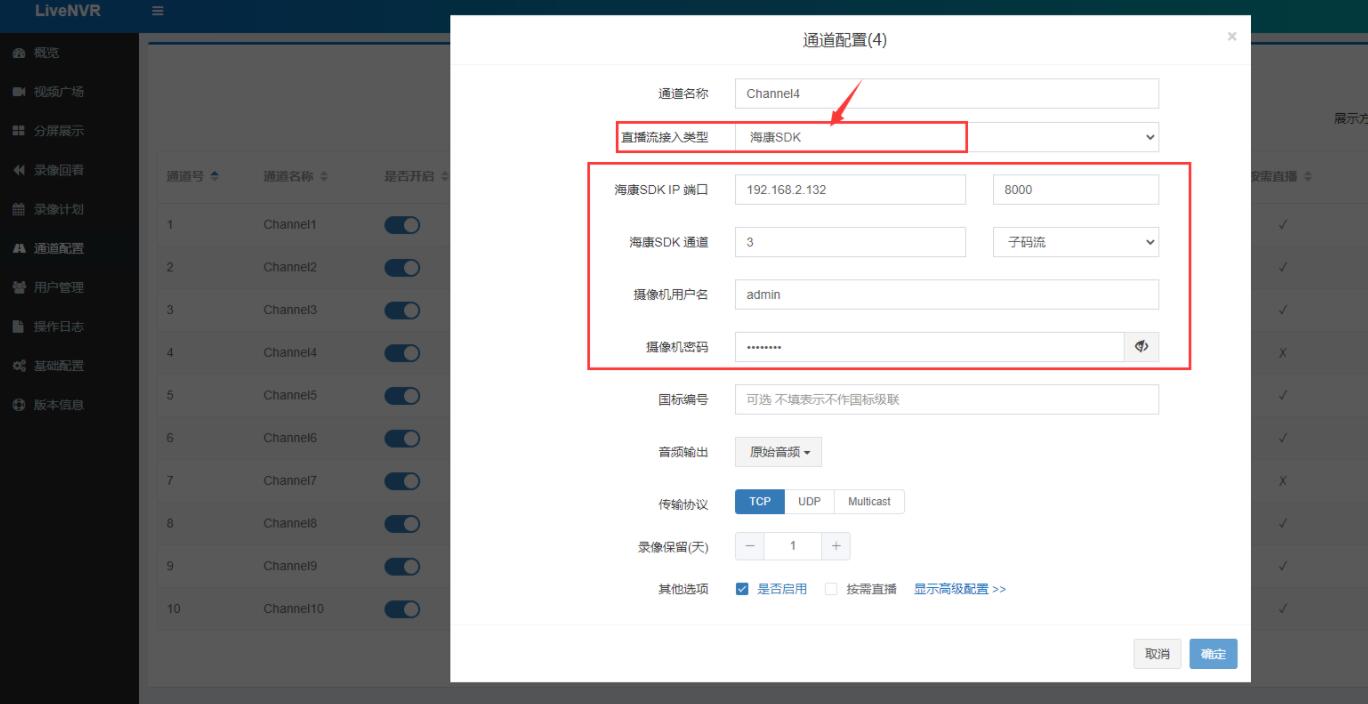Toggle the Channel9 enable switch
Viewport: 1368px width, 704px height.
[x=402, y=566]
